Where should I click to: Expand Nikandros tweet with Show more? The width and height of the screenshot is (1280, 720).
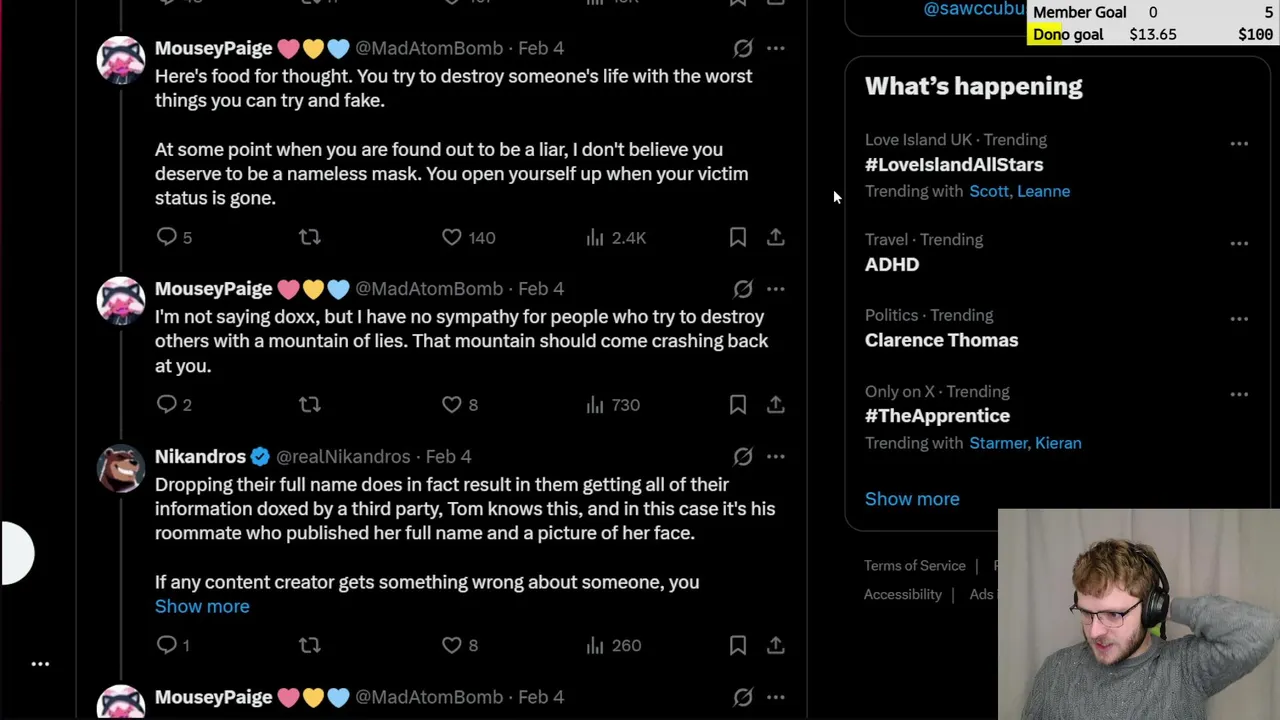(202, 606)
